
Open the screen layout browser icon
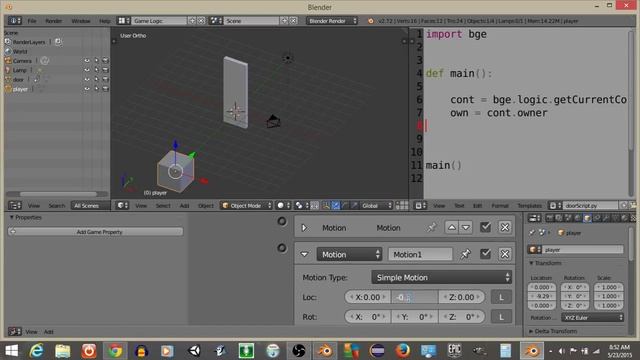[x=124, y=20]
